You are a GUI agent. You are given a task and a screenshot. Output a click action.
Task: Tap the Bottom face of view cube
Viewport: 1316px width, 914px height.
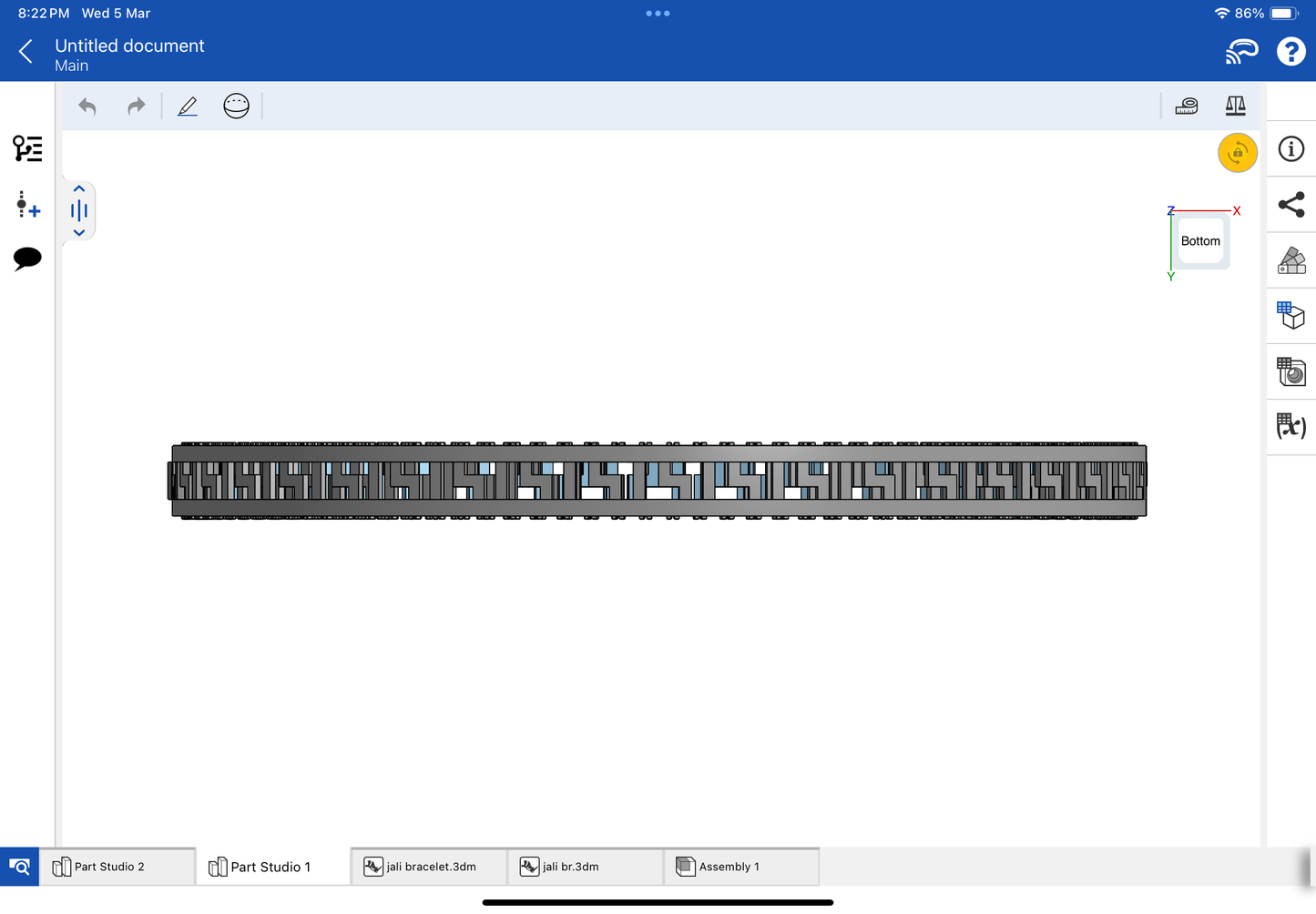pyautogui.click(x=1200, y=241)
